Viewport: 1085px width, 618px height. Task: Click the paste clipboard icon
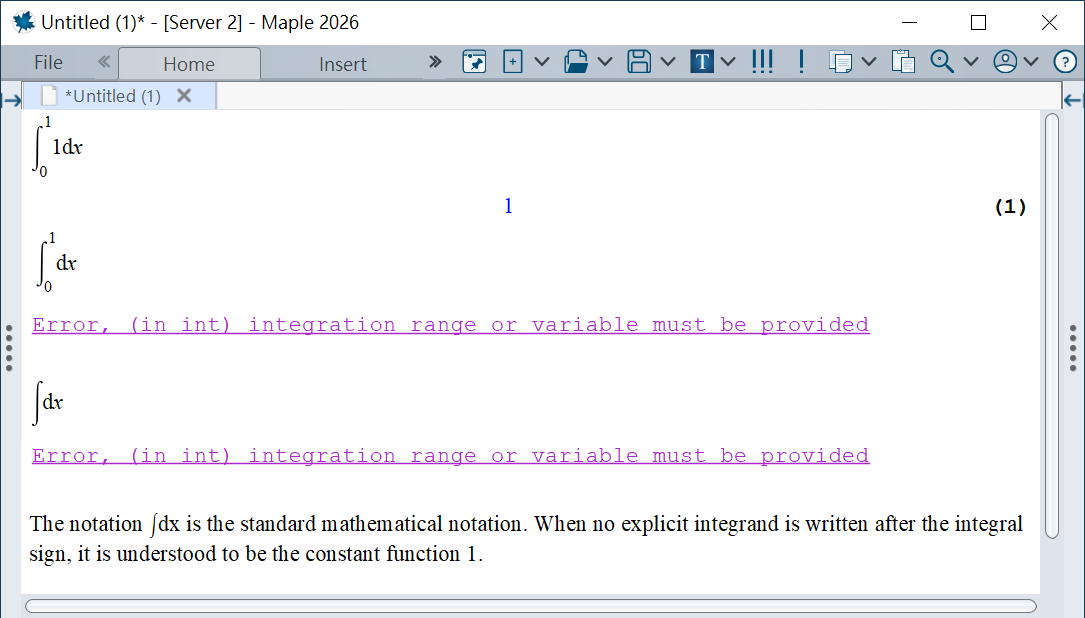903,62
